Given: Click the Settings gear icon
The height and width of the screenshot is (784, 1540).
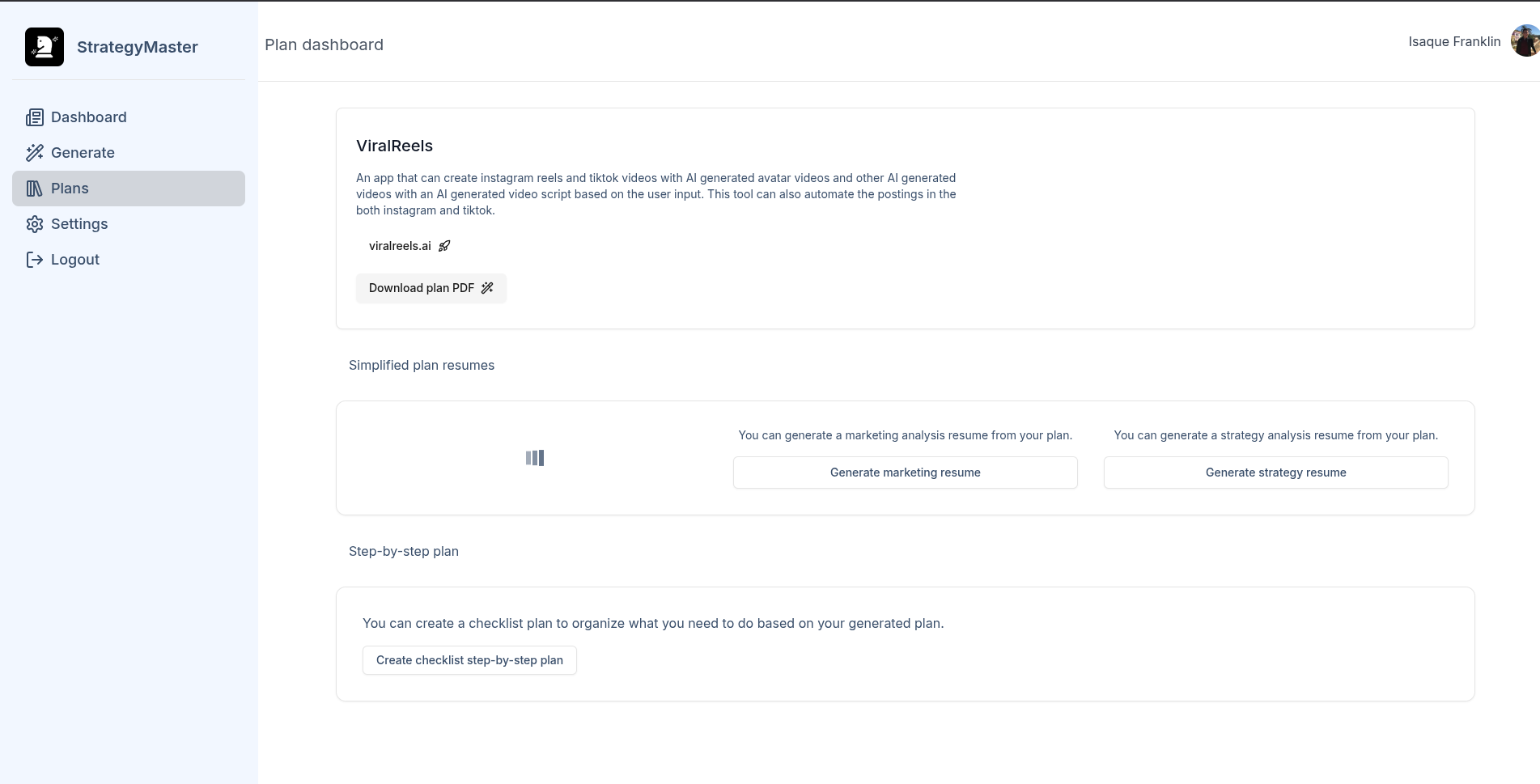Looking at the screenshot, I should [x=34, y=224].
